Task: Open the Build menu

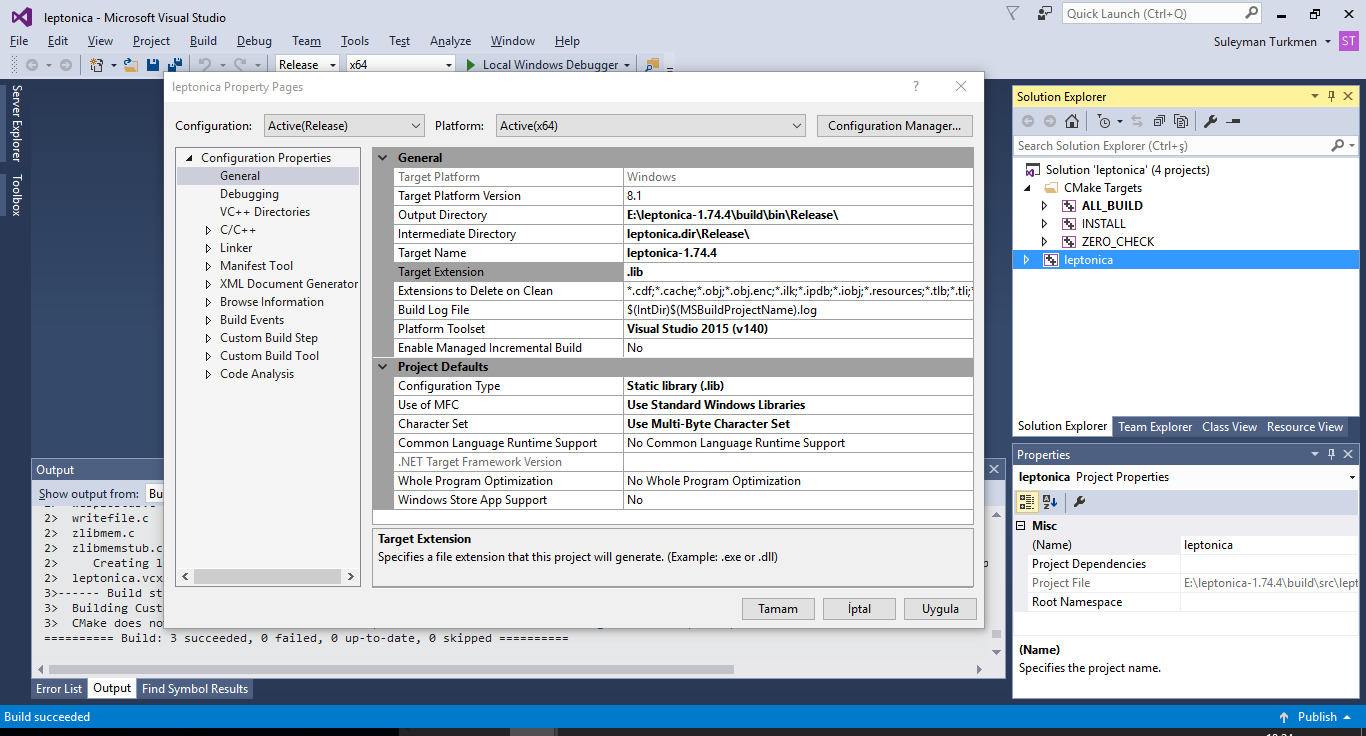Action: click(x=203, y=41)
